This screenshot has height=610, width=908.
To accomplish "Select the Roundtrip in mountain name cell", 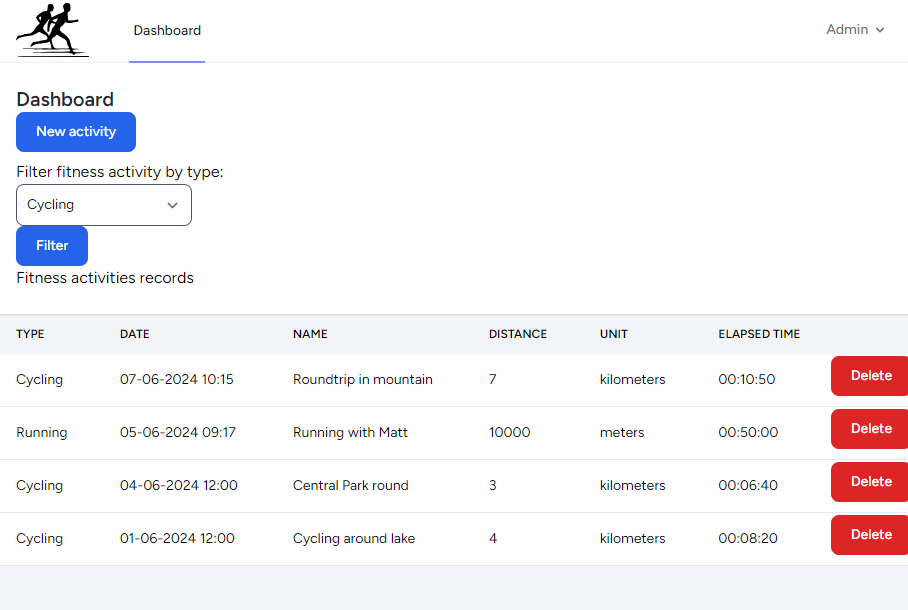I will click(362, 380).
